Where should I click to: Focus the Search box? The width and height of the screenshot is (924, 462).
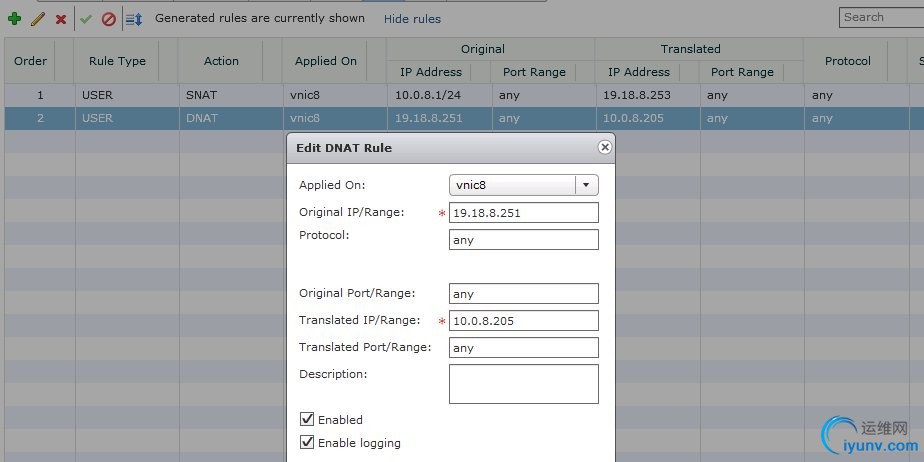(x=882, y=17)
